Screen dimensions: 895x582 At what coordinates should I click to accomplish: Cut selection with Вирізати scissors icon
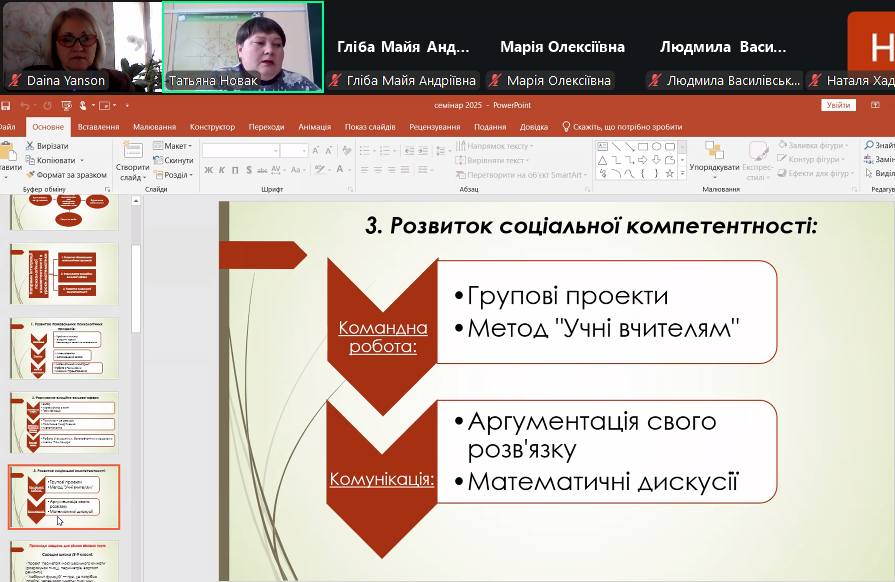click(30, 146)
